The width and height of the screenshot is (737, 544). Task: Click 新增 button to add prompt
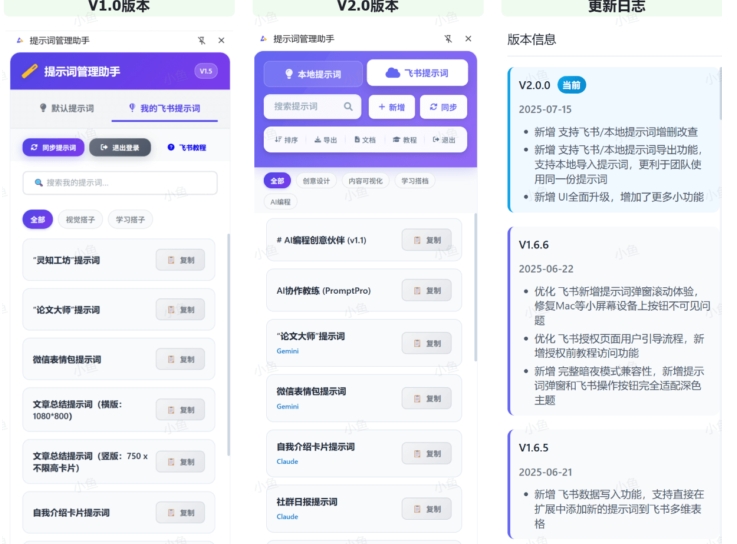tap(392, 107)
